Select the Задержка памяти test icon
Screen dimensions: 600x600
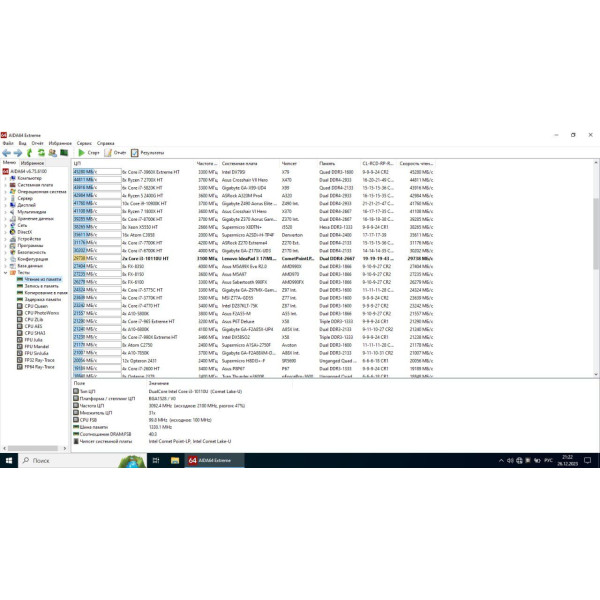click(20, 299)
